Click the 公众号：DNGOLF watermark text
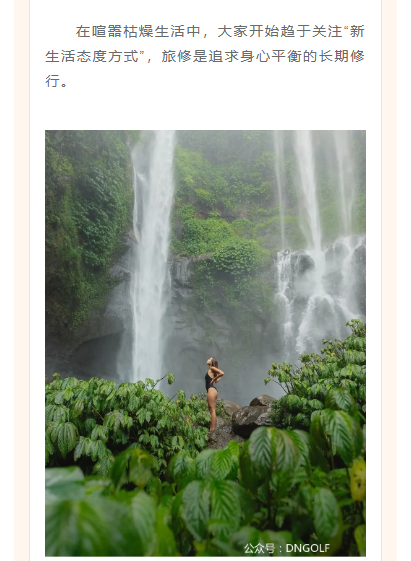The width and height of the screenshot is (411, 561). coord(287,548)
